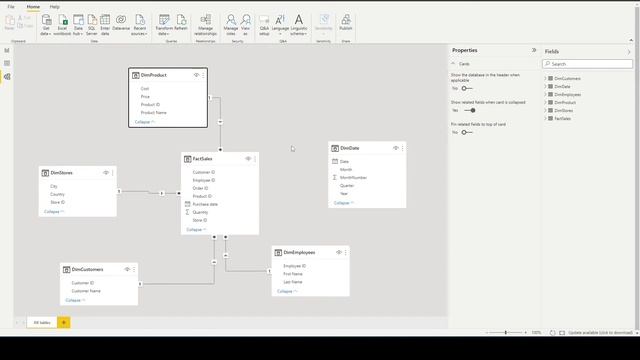
Task: Expand FactSales in the Fields pane
Action: 545,118
